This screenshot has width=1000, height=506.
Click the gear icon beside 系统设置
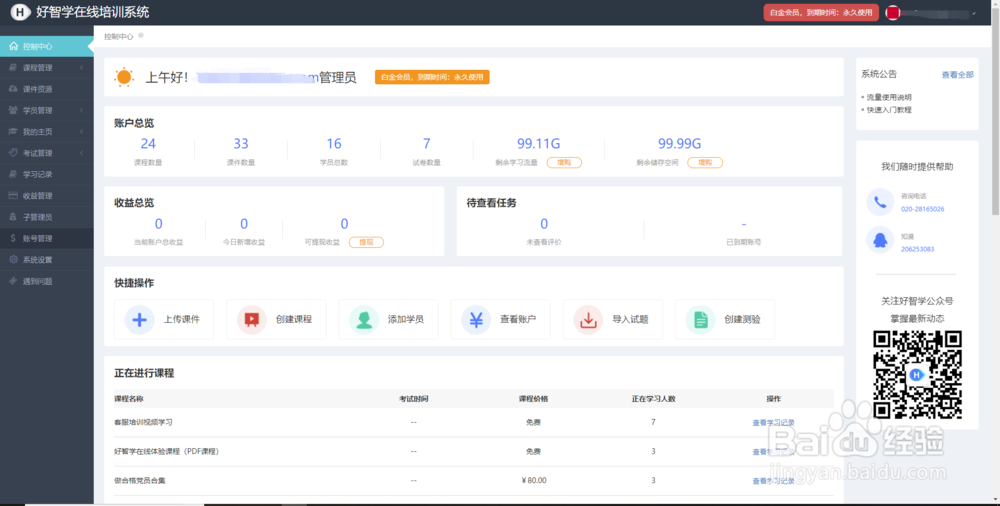13,259
